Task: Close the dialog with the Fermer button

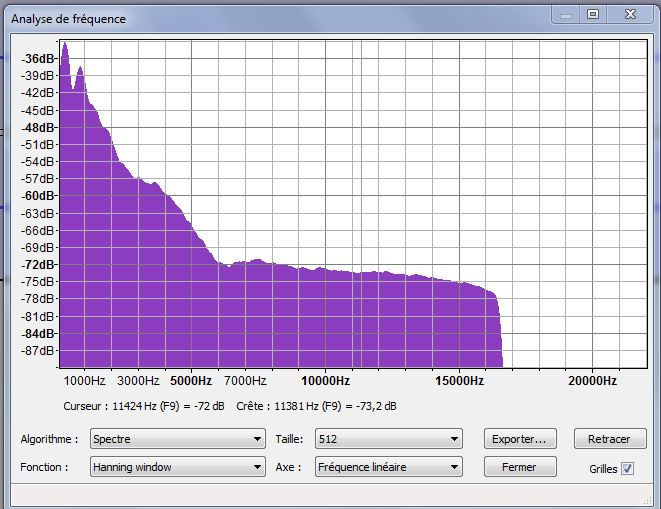Action: coord(519,467)
